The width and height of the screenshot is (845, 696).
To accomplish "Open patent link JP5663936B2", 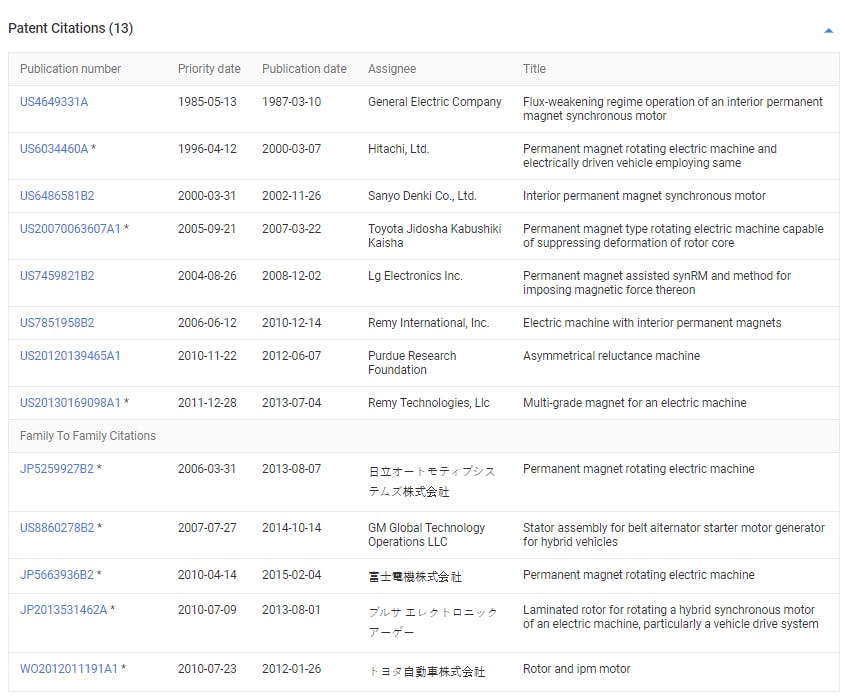I will pos(56,575).
